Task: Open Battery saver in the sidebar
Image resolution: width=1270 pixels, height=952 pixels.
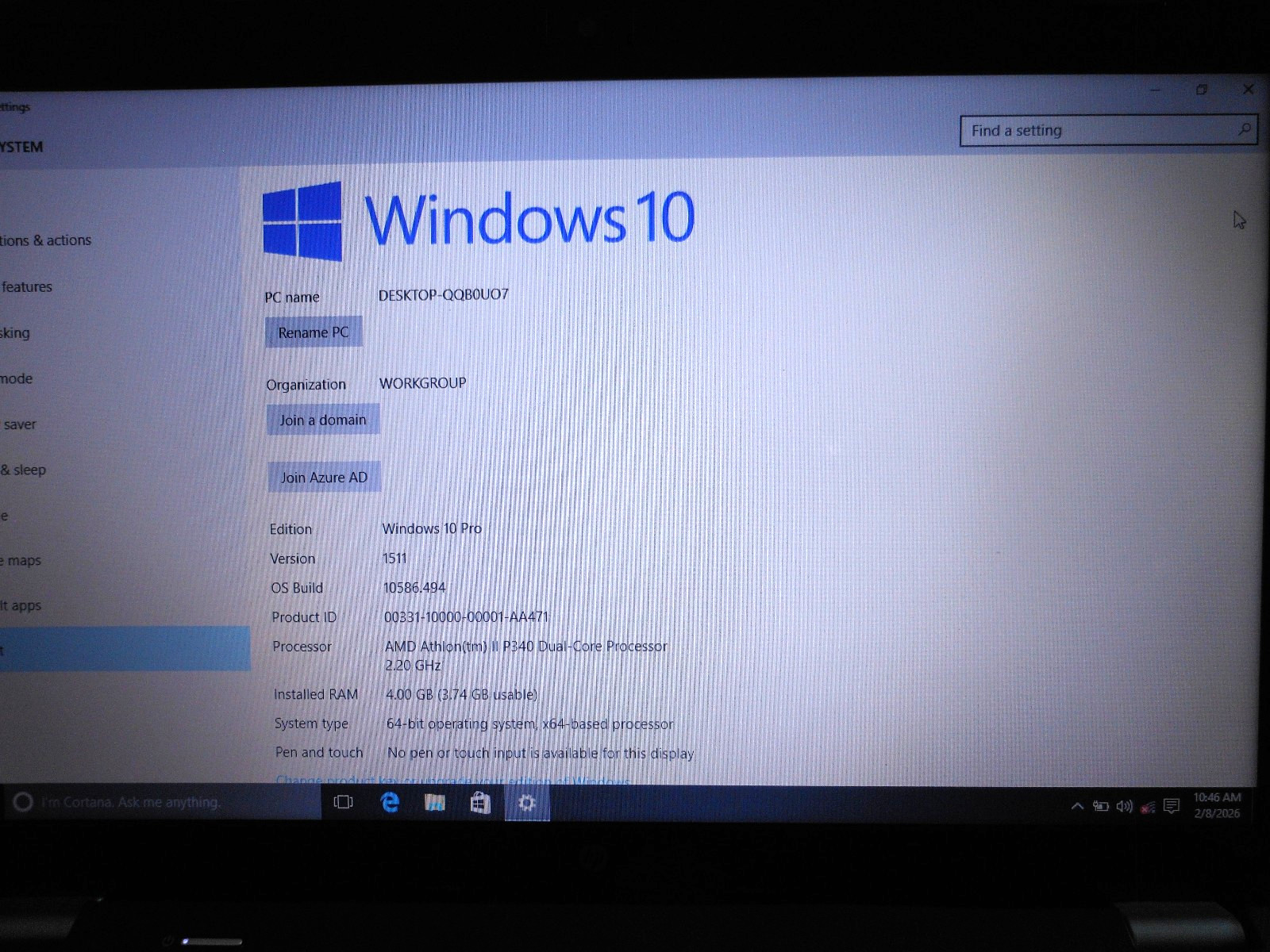Action: pos(19,424)
